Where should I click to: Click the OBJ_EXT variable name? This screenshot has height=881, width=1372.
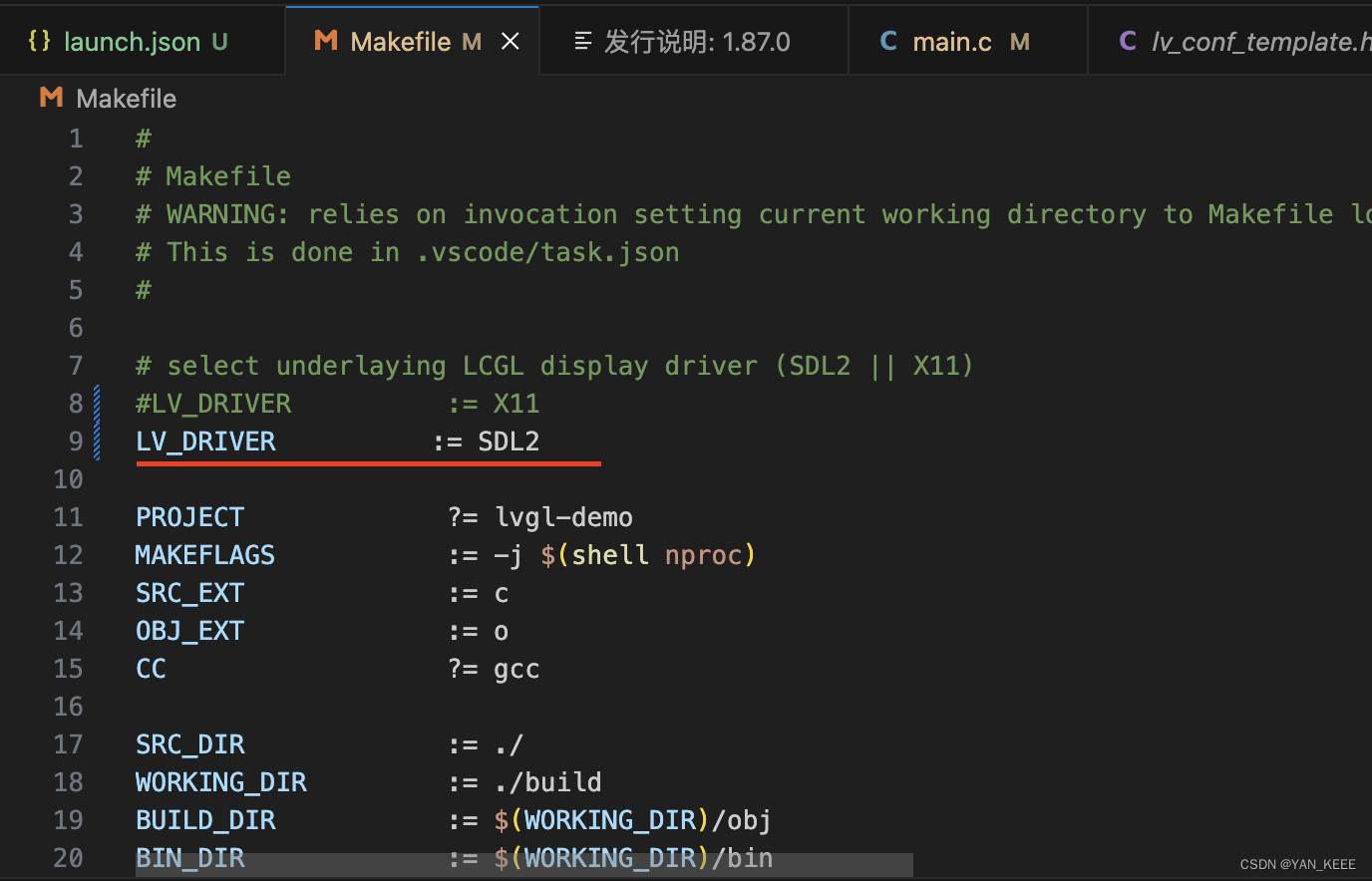click(189, 631)
